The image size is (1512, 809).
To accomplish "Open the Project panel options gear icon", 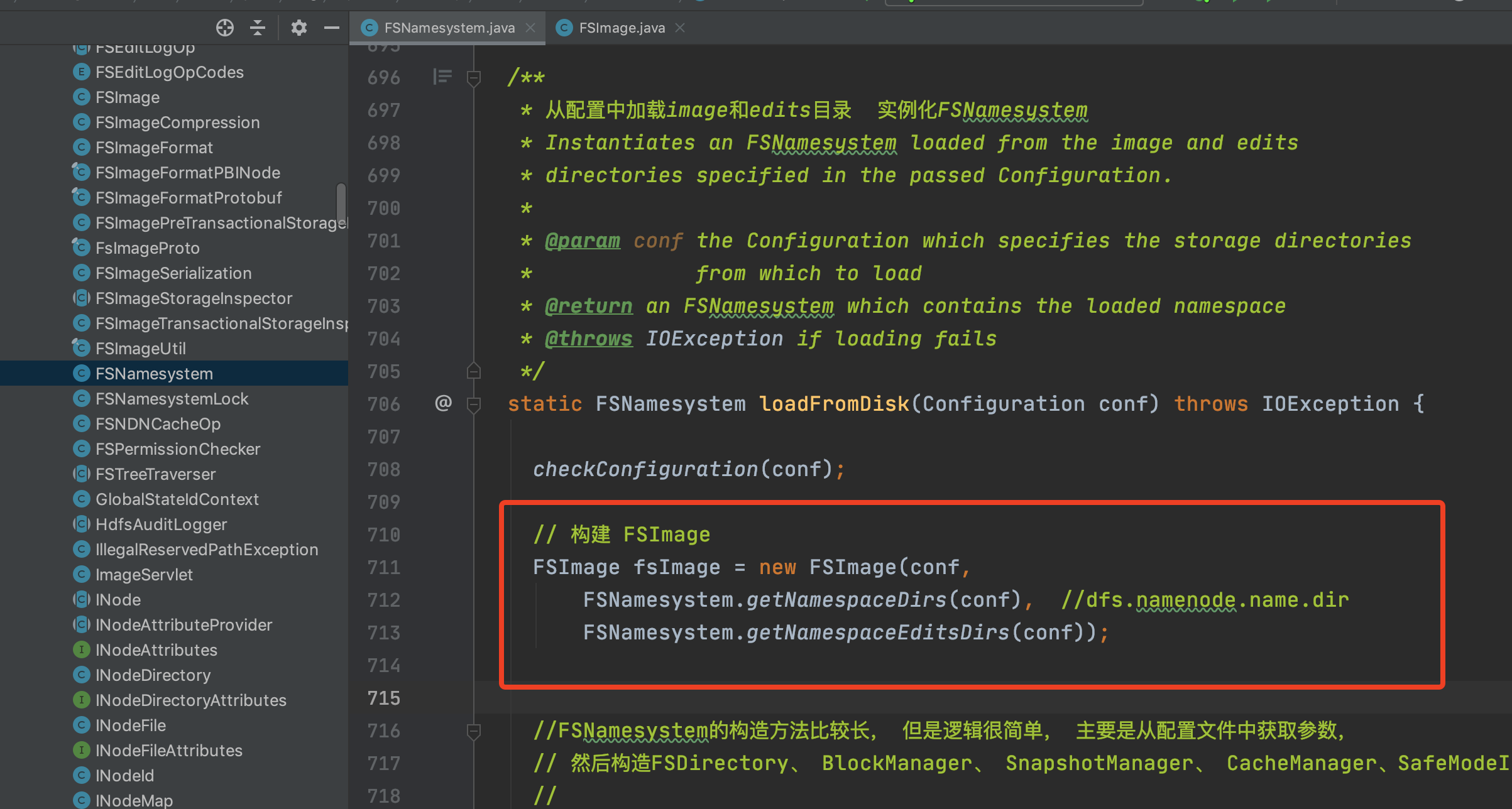I will [299, 28].
